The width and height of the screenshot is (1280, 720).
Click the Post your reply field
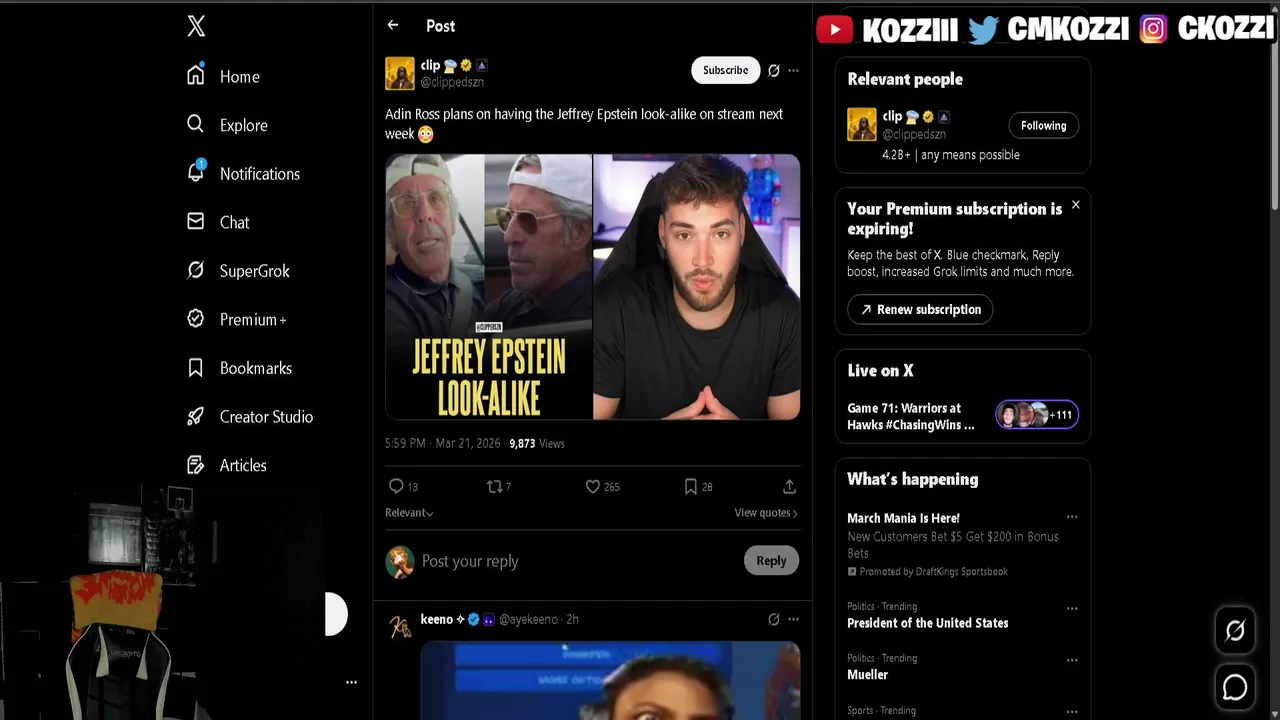[575, 561]
